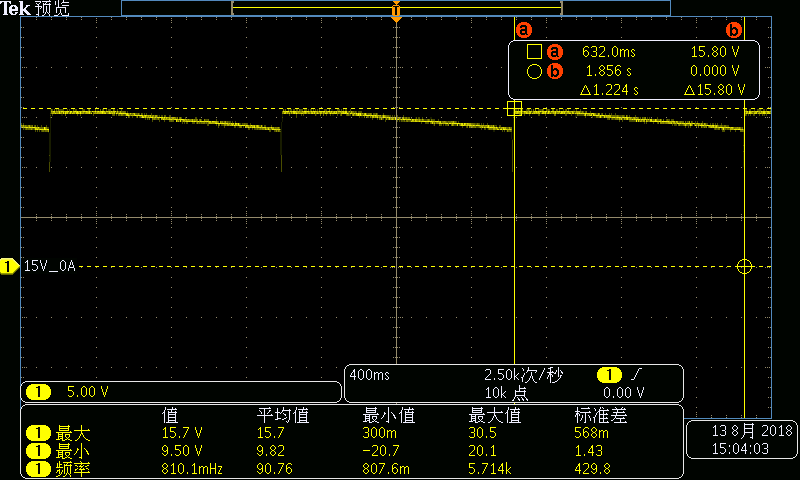Click the red a badge in the cursor readout
Image resolution: width=800 pixels, height=480 pixels.
555,52
